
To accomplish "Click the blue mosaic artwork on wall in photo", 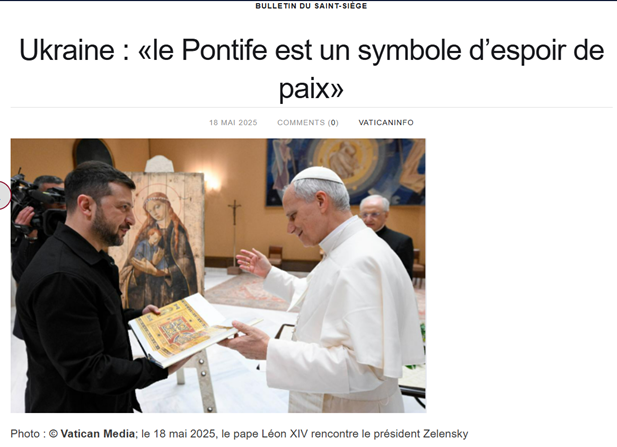I will (345, 172).
